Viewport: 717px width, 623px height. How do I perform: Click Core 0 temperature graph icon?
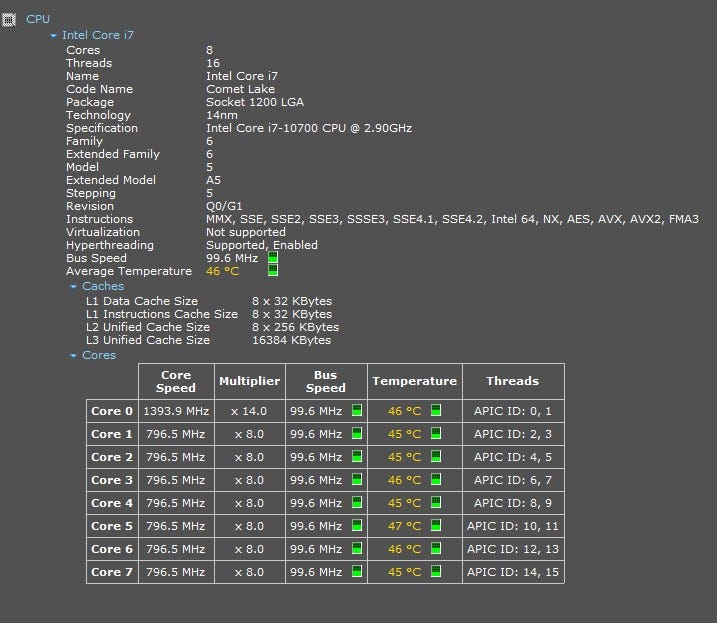coord(436,410)
